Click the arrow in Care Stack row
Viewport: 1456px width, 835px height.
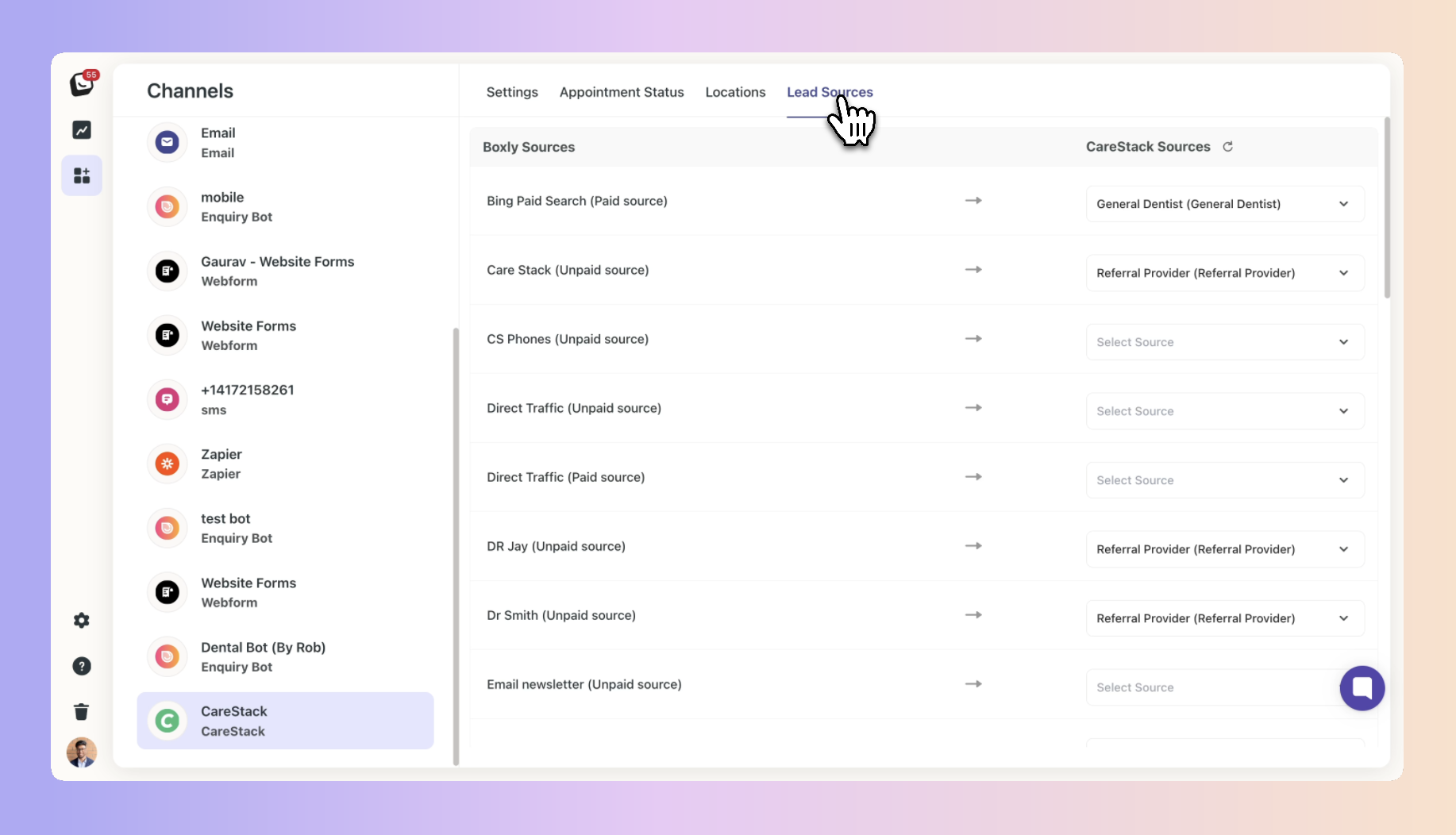973,270
